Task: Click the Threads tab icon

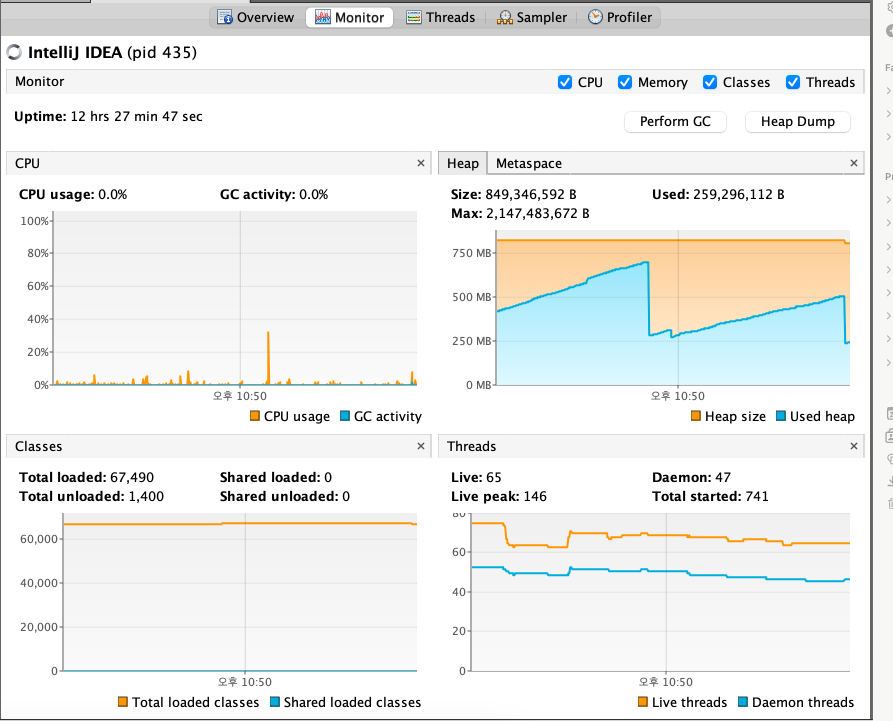Action: pos(413,17)
